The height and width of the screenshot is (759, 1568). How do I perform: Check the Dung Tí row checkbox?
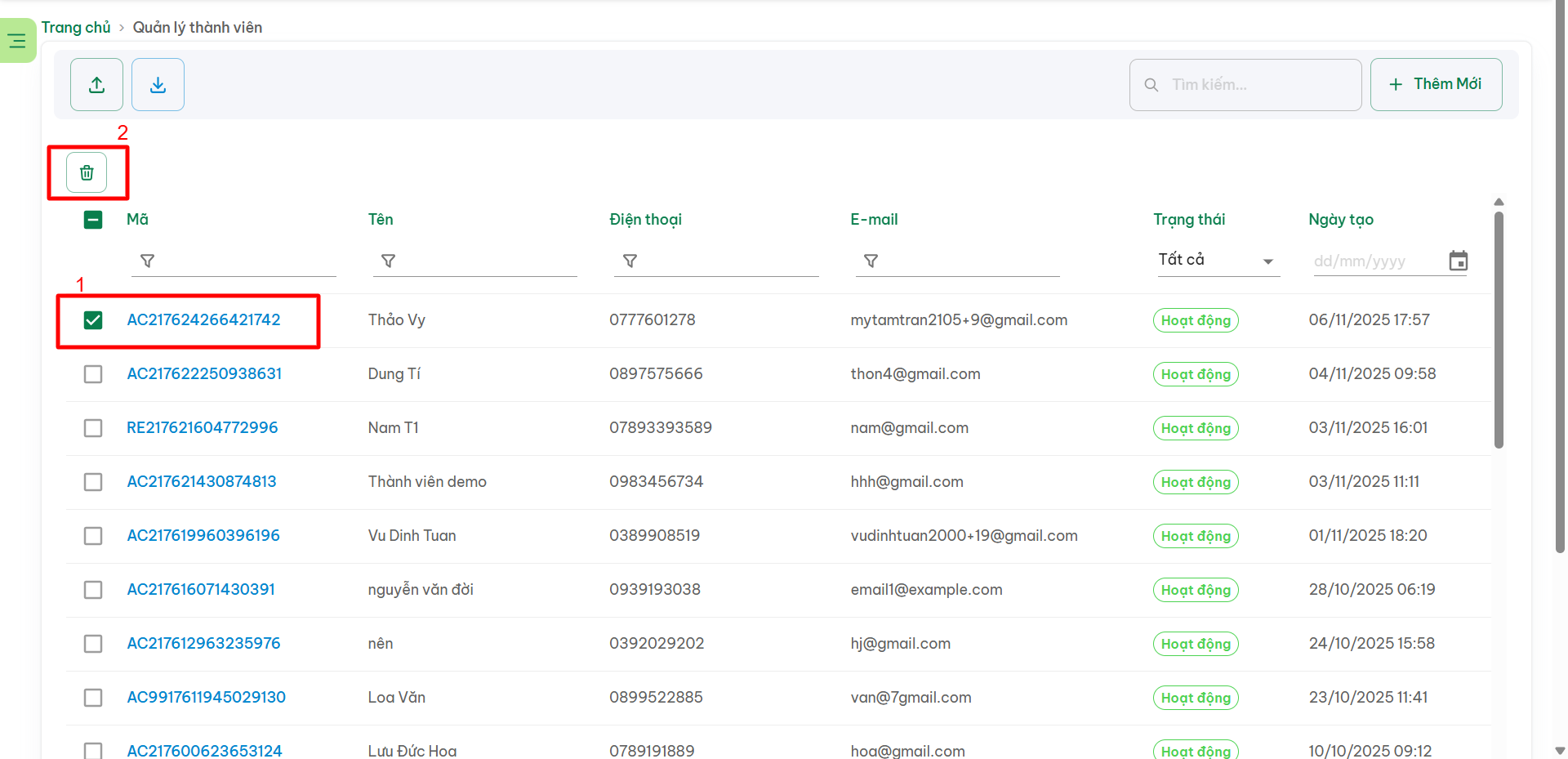[93, 374]
